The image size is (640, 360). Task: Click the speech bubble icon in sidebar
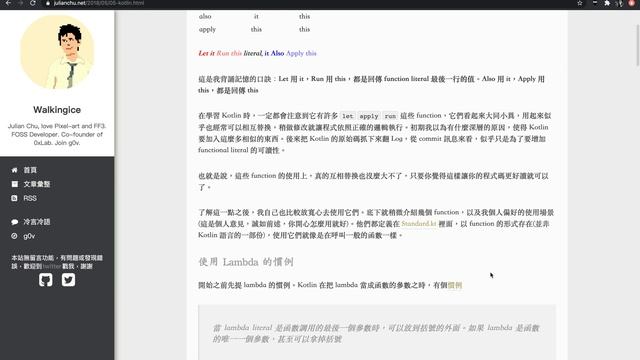(15, 222)
